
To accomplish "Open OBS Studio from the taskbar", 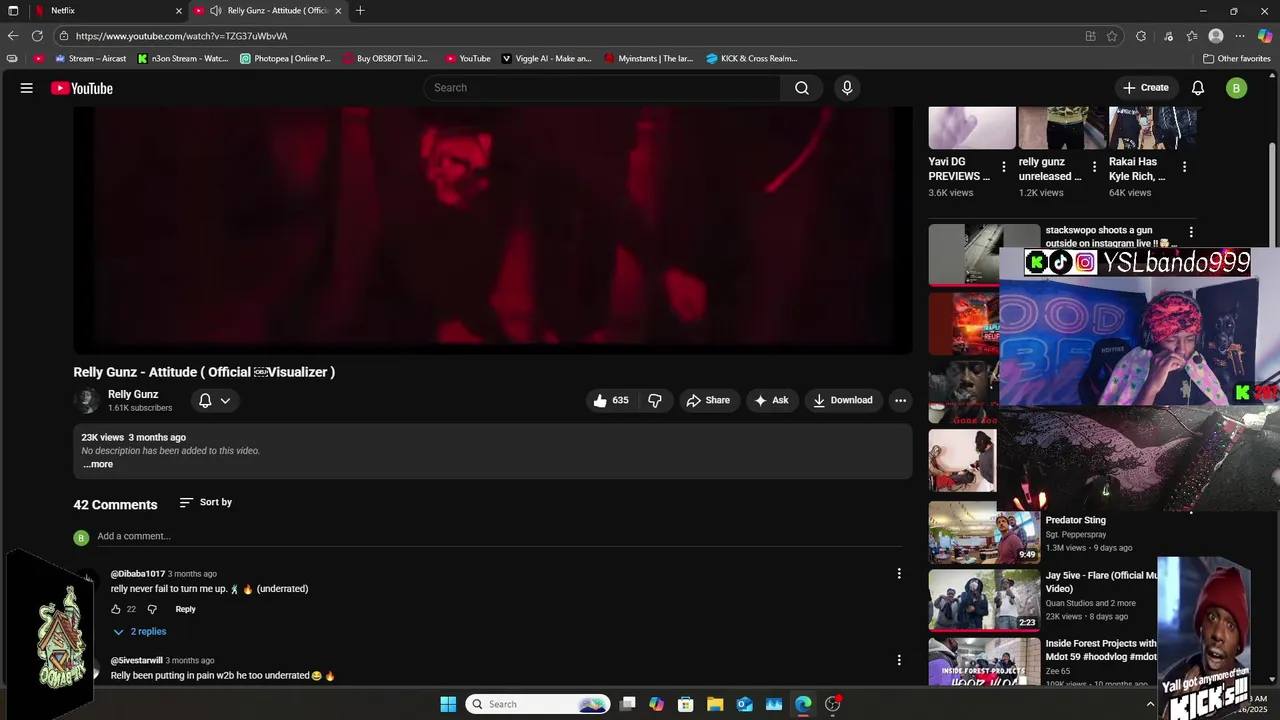I will tap(833, 704).
